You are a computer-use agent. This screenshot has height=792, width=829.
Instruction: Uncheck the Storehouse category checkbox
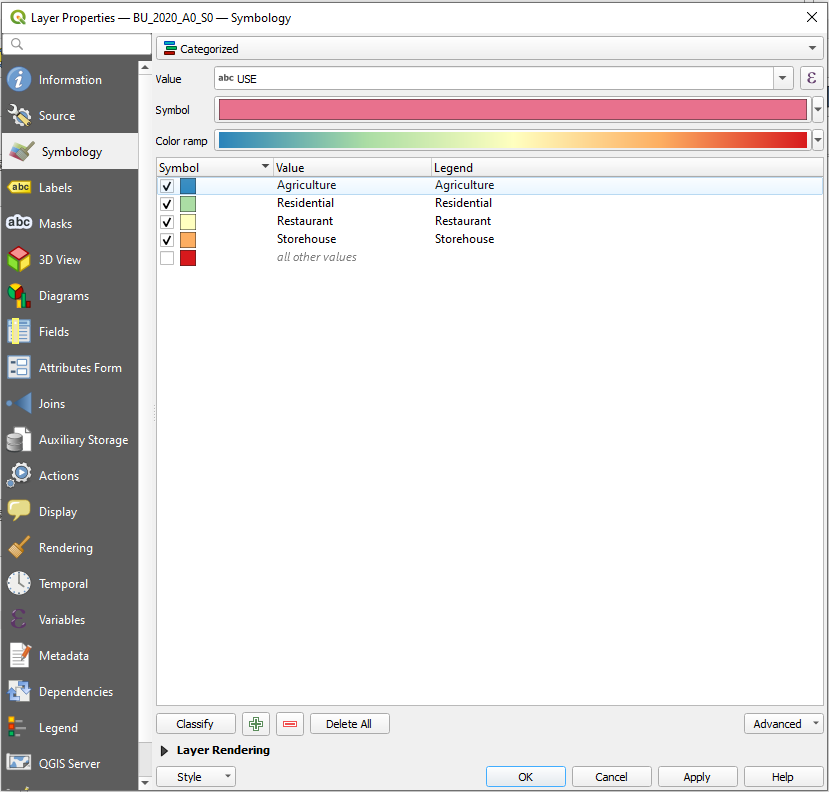[167, 240]
